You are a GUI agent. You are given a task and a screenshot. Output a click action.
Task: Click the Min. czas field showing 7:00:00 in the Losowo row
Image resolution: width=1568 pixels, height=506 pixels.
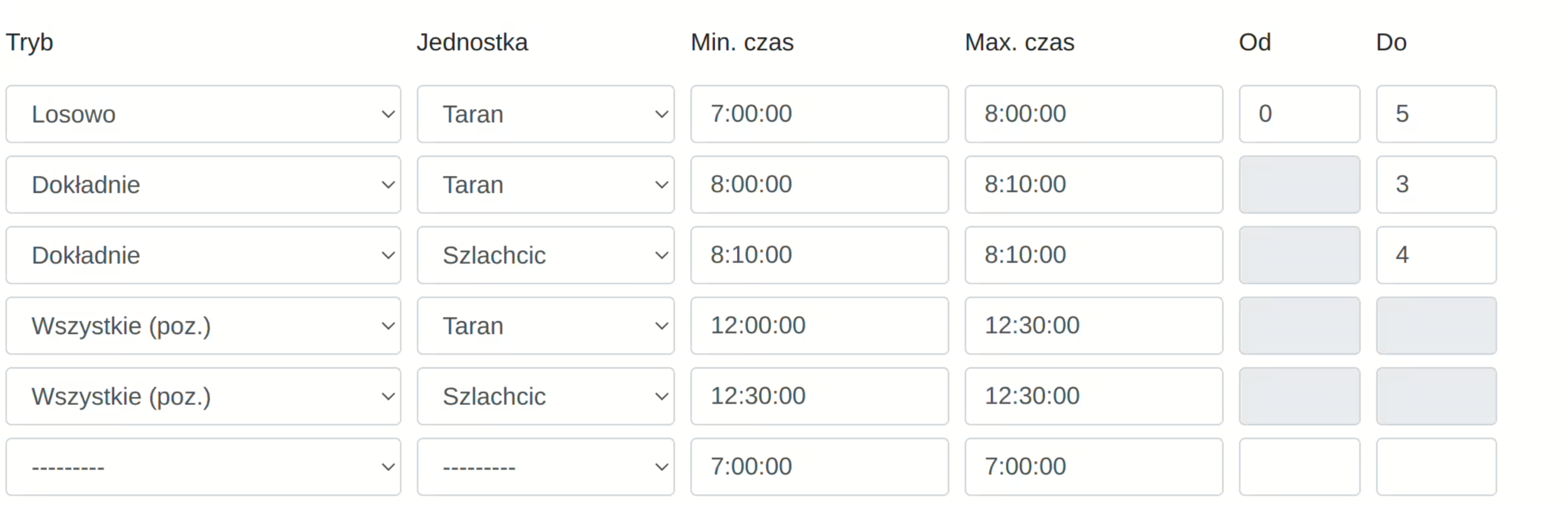[x=819, y=114]
